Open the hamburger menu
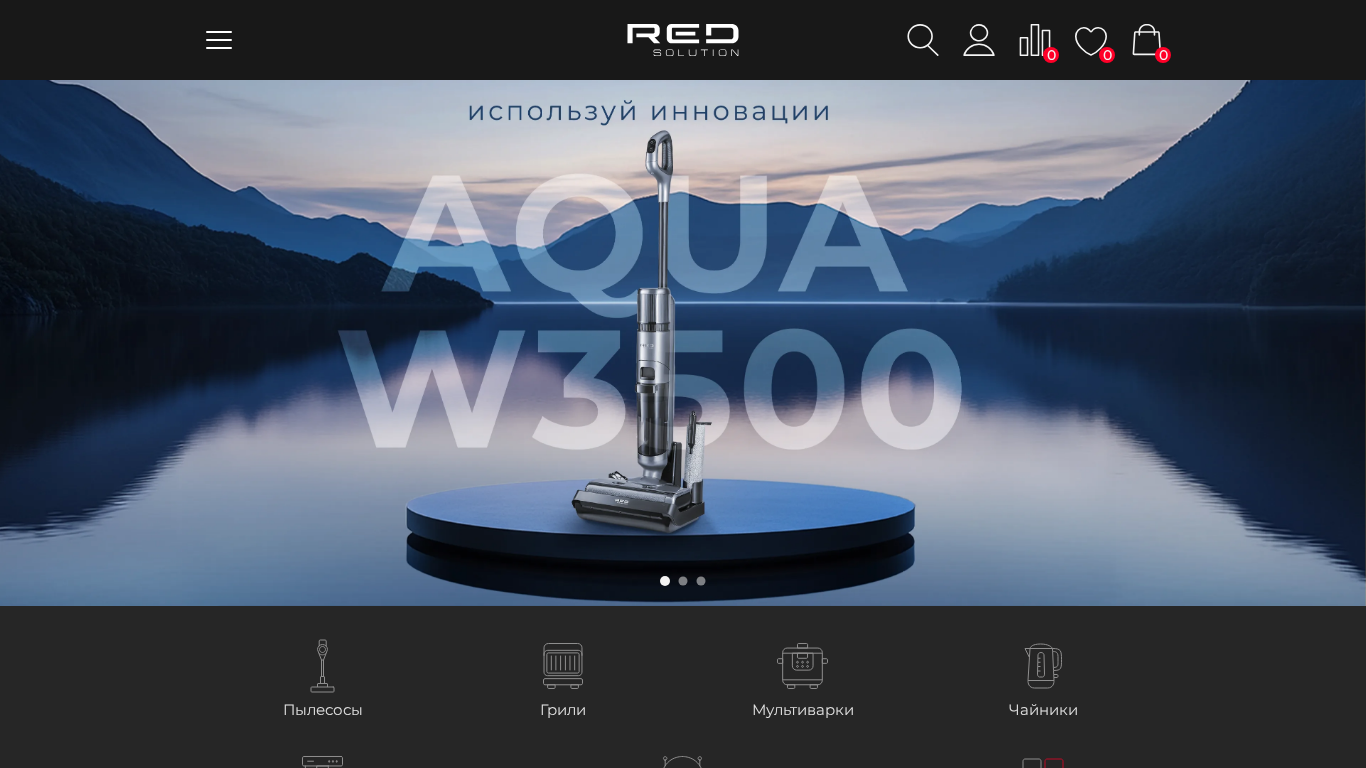Image resolution: width=1366 pixels, height=768 pixels. pyautogui.click(x=219, y=40)
